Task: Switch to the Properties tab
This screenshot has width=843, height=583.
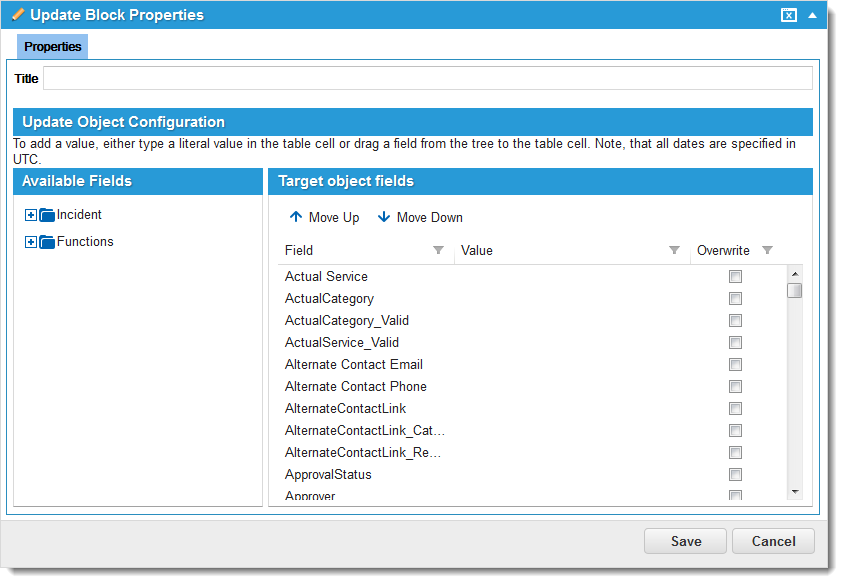Action: (53, 47)
